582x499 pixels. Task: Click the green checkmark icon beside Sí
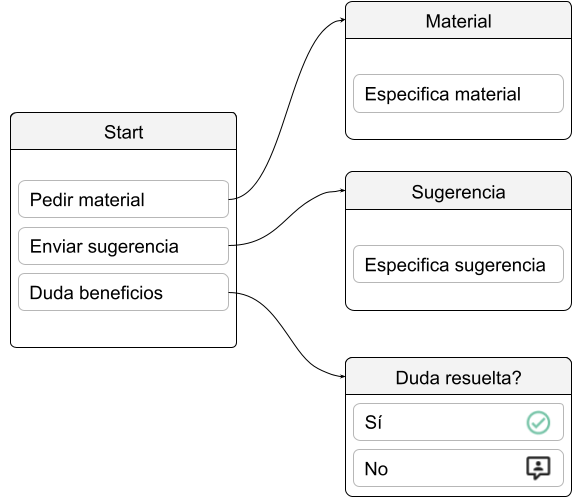(538, 423)
